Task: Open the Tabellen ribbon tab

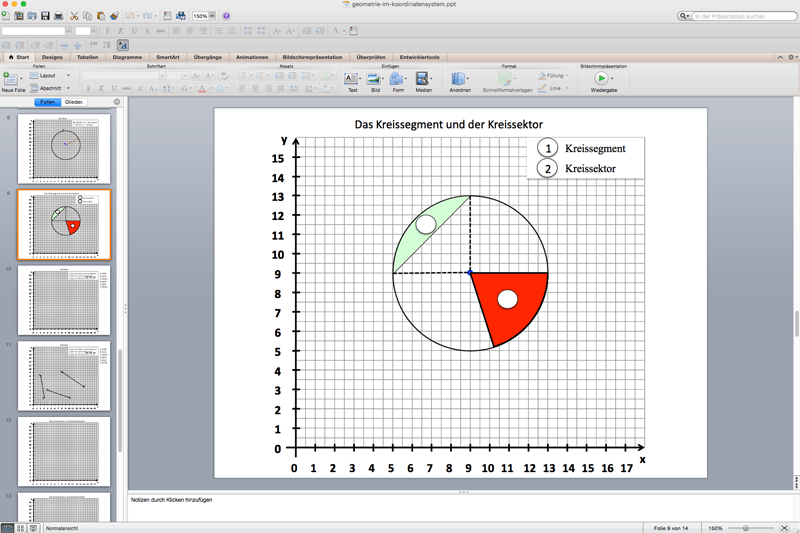Action: pyautogui.click(x=88, y=57)
